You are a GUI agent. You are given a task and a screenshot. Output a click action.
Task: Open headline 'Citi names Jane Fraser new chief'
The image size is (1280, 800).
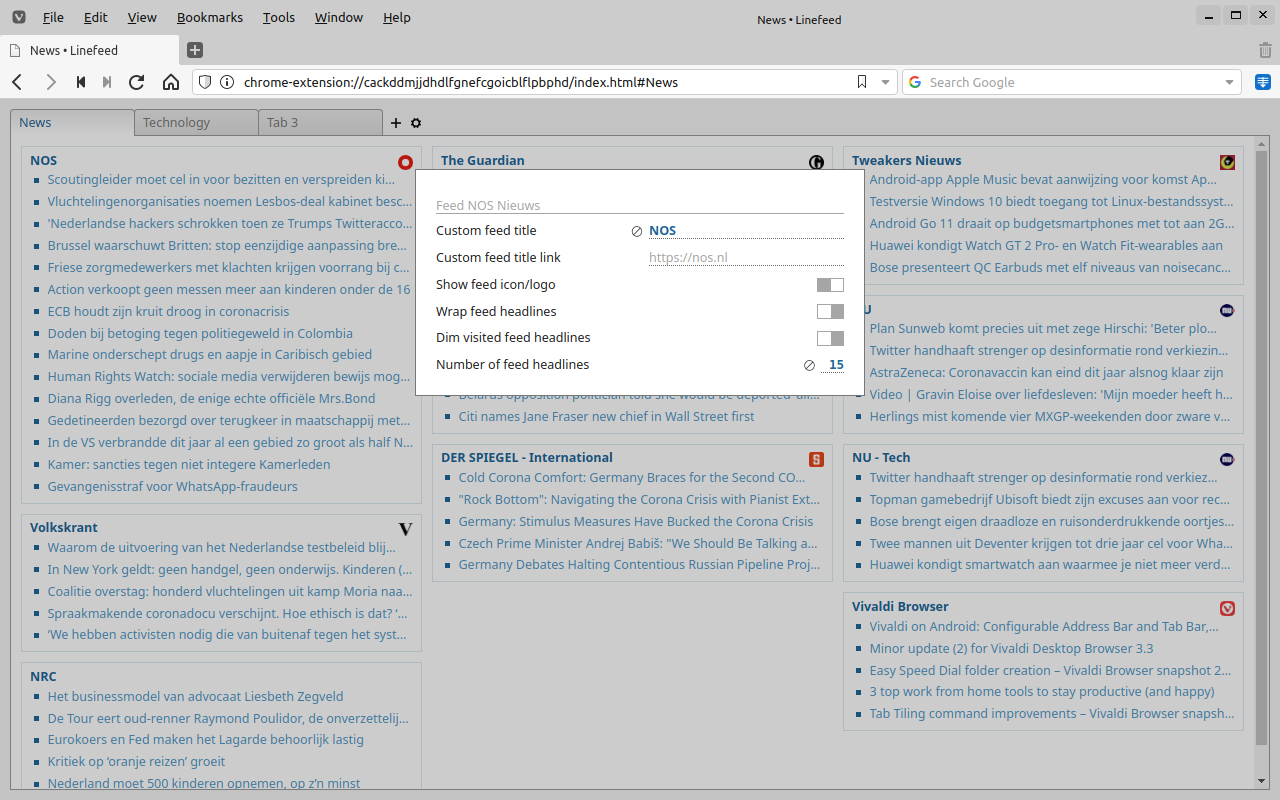click(x=606, y=416)
